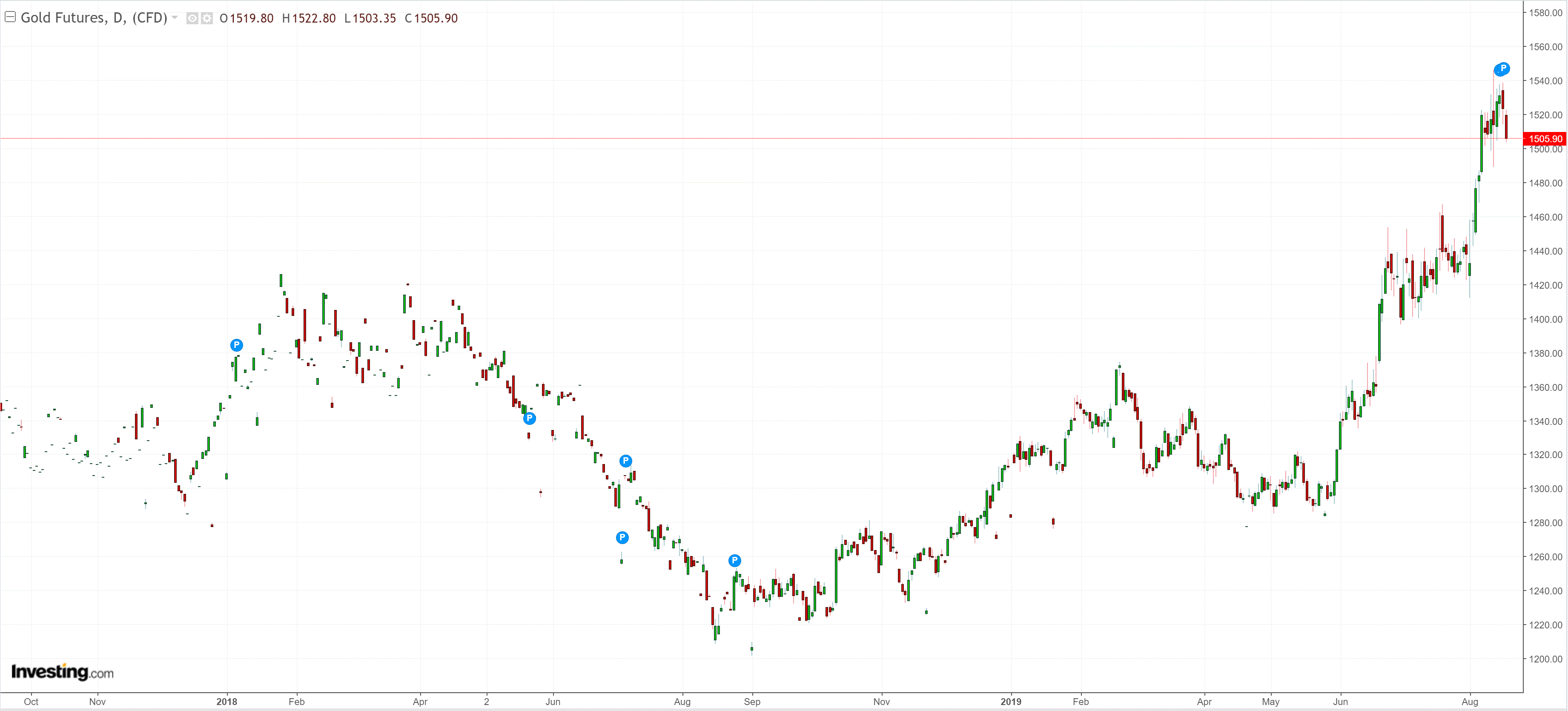Image resolution: width=1568 pixels, height=711 pixels.
Task: Toggle chart visibility with eye icon
Action: pyautogui.click(x=192, y=18)
